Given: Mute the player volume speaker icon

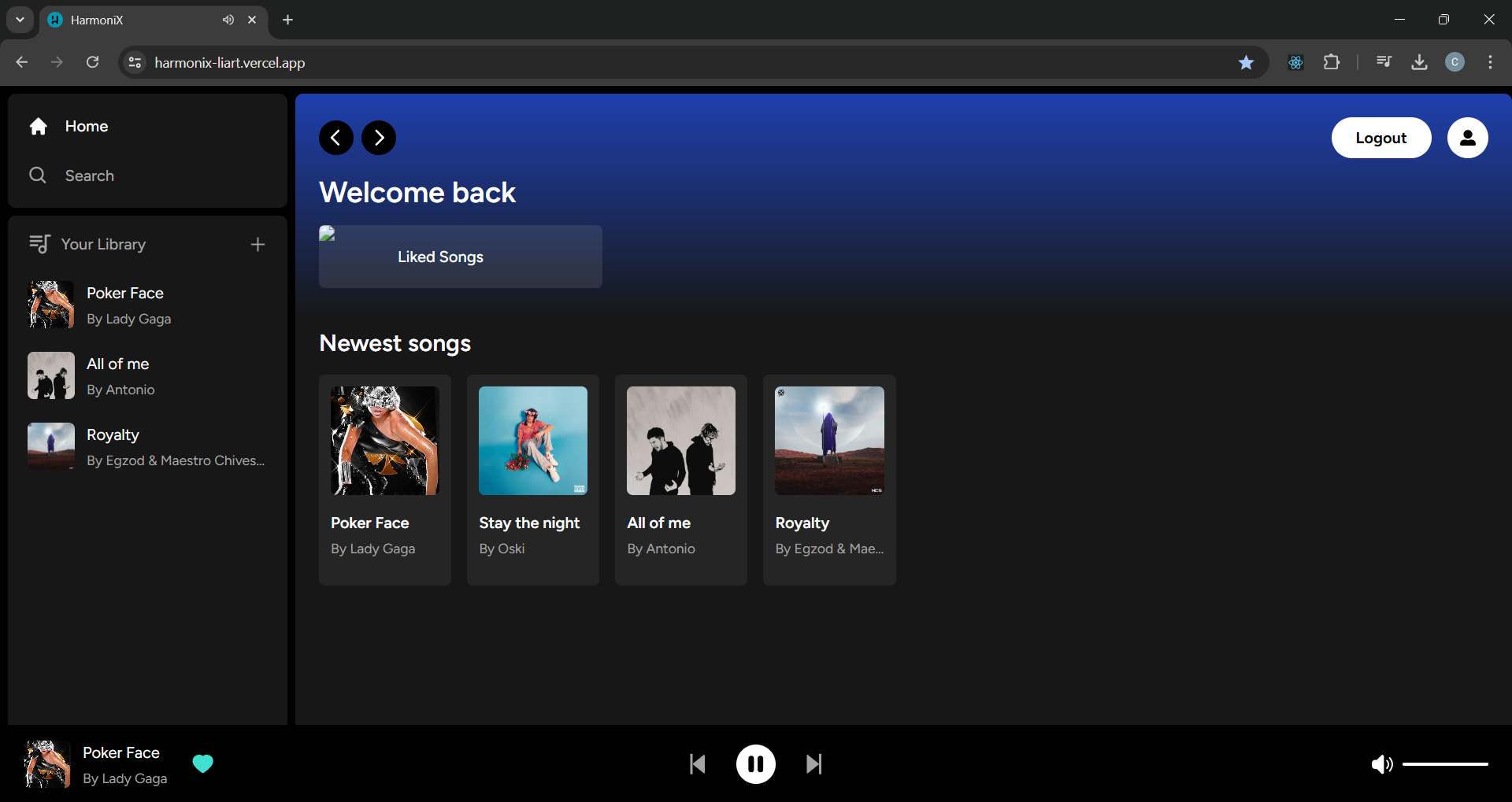Looking at the screenshot, I should click(1381, 764).
